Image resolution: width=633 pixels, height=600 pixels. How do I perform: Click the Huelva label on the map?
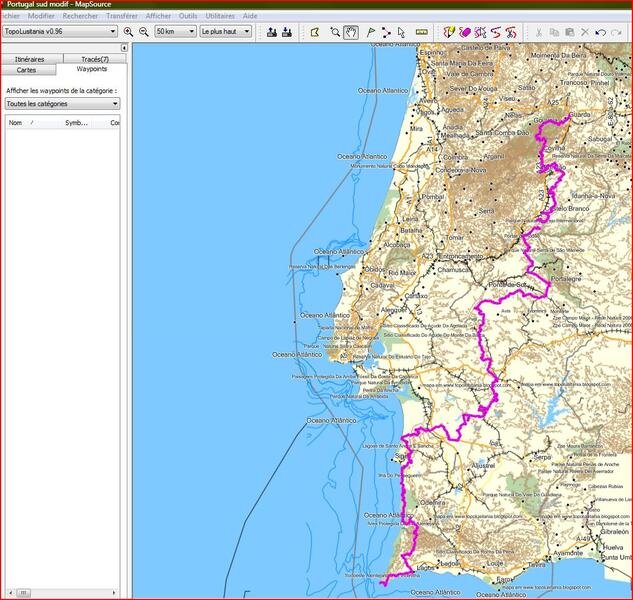613,547
